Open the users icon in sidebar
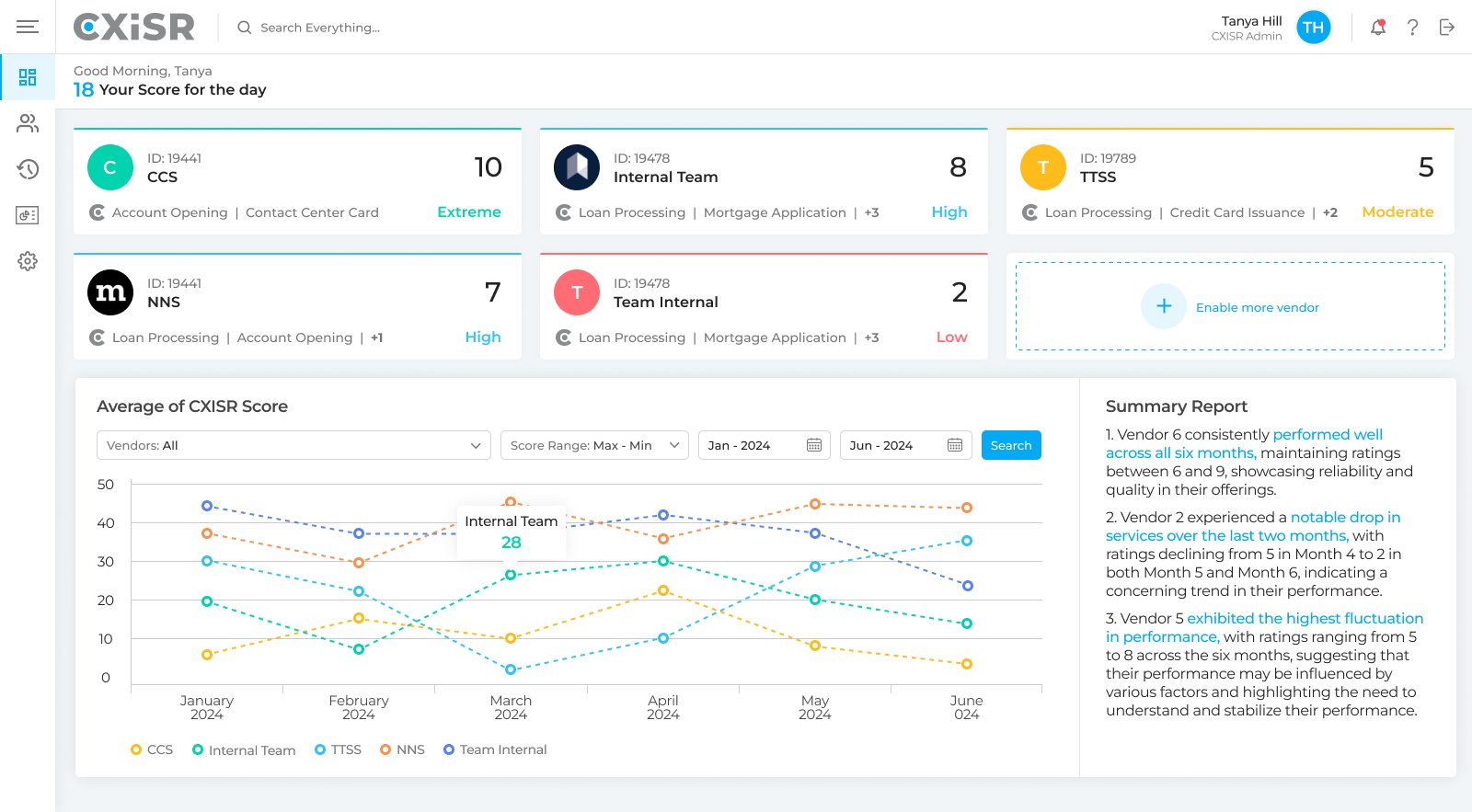Image resolution: width=1472 pixels, height=812 pixels. 28,123
